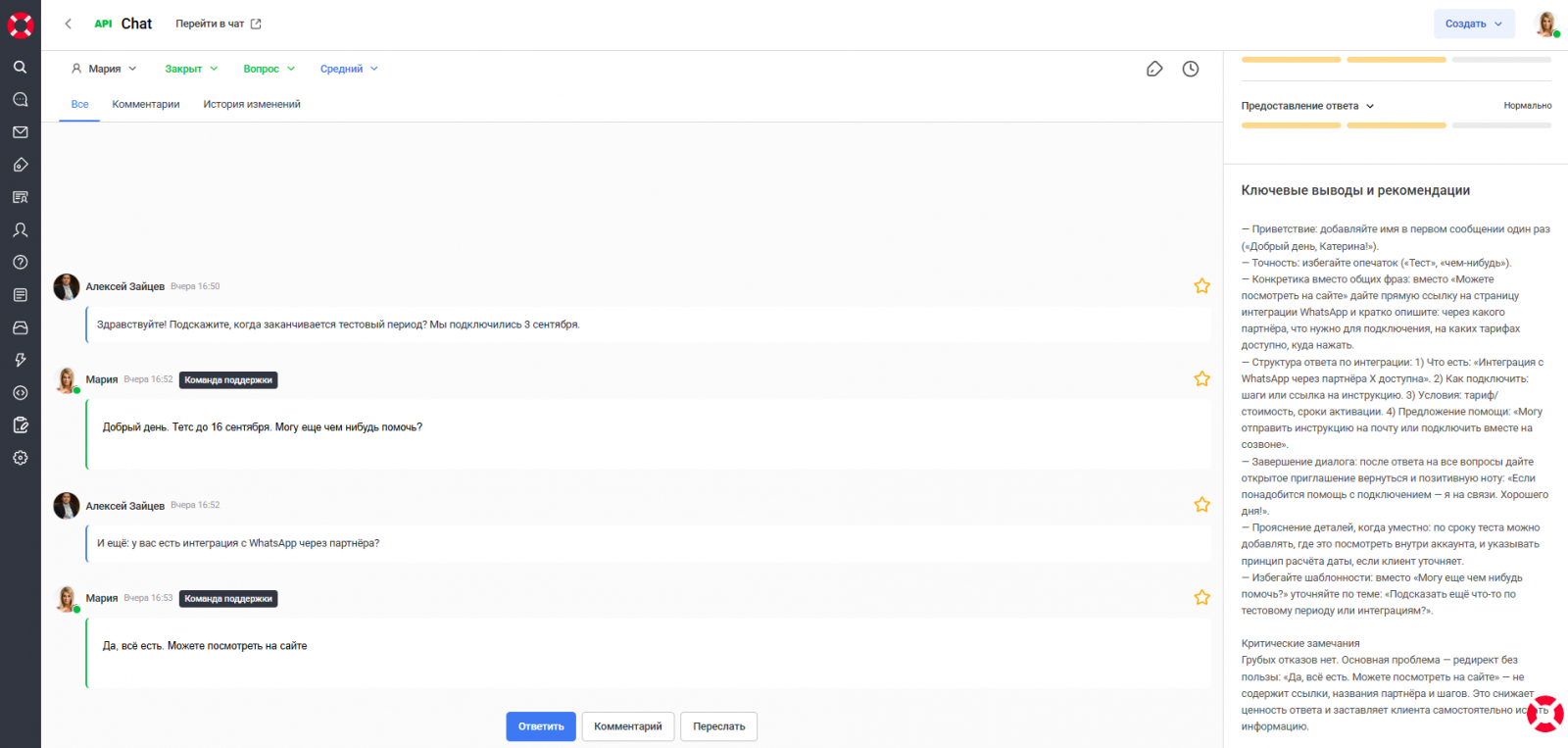Star Мария's reply sent at 16:53

click(1202, 597)
